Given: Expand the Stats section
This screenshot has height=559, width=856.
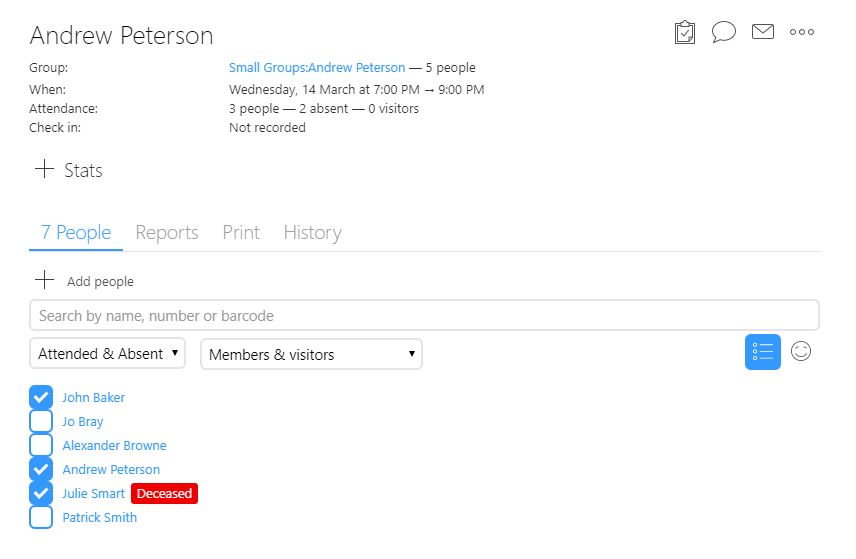Looking at the screenshot, I should pos(69,170).
